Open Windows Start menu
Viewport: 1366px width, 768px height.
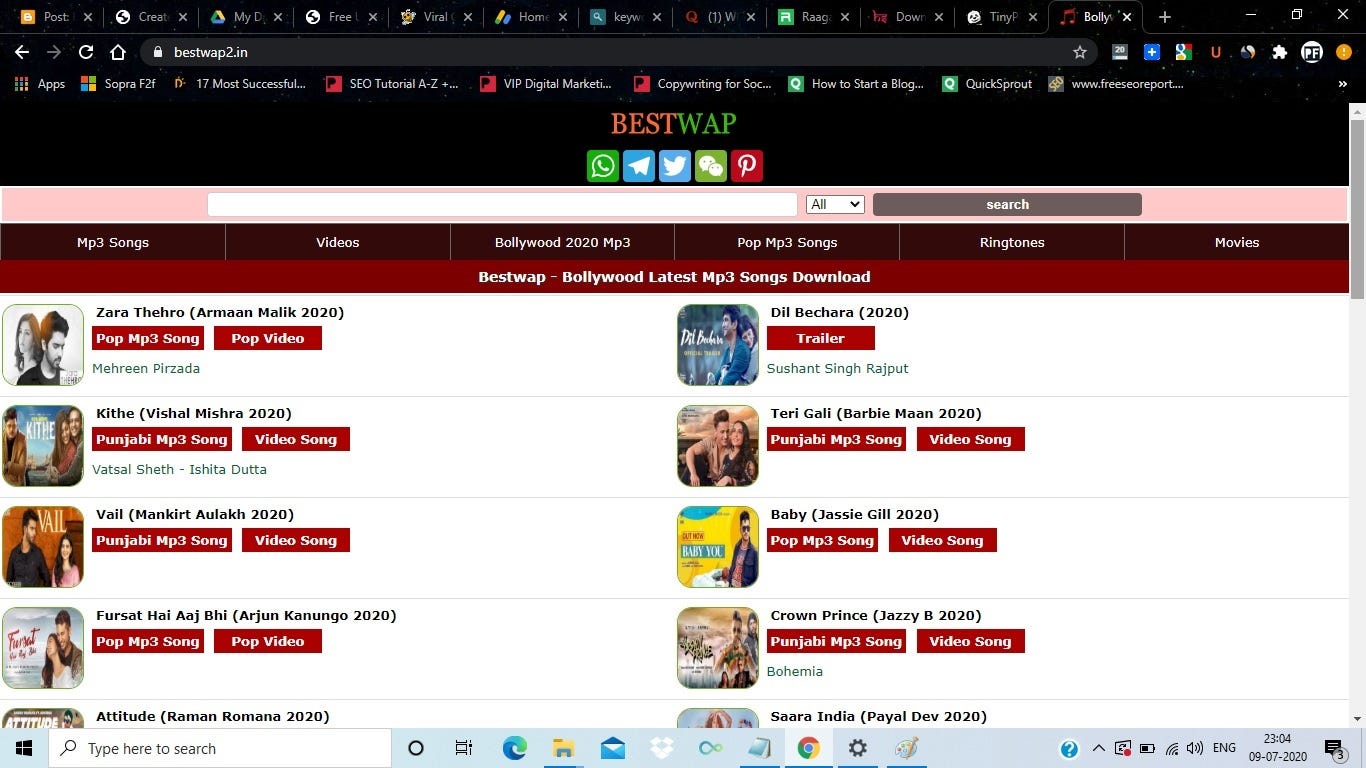coord(24,748)
